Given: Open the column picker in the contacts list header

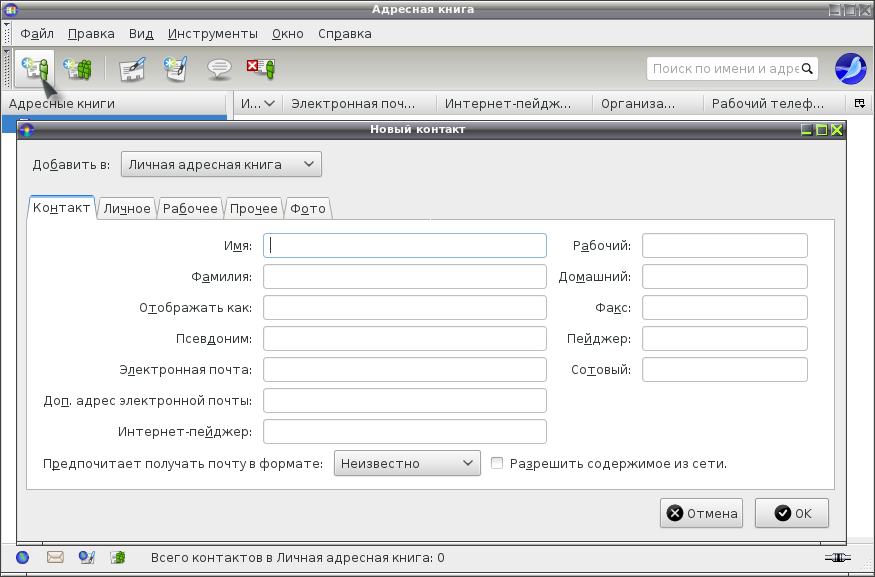Looking at the screenshot, I should pos(859,103).
